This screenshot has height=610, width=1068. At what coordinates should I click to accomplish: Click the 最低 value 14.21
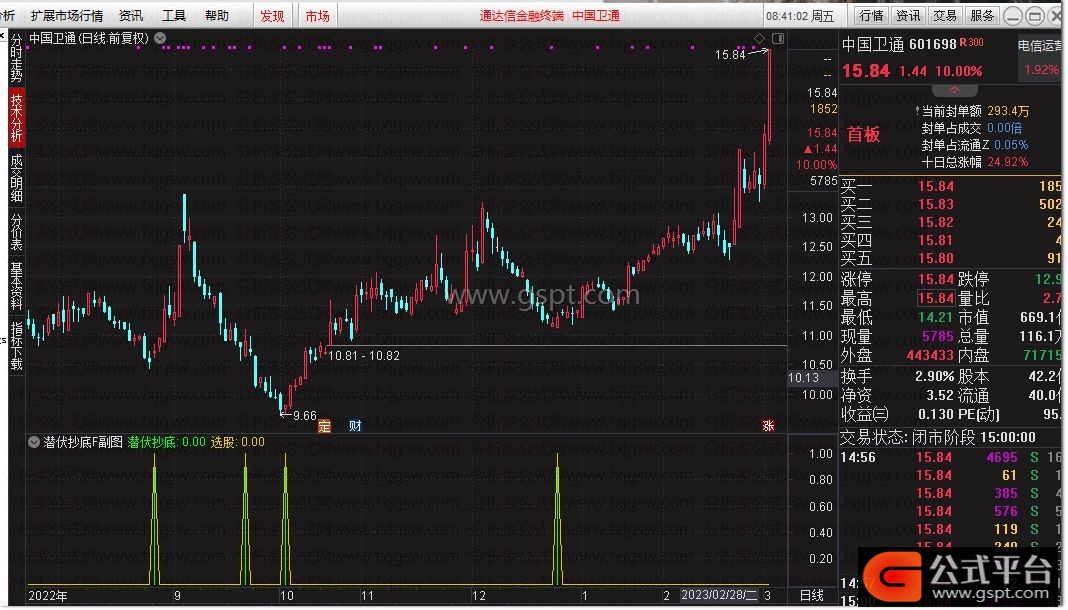point(936,317)
